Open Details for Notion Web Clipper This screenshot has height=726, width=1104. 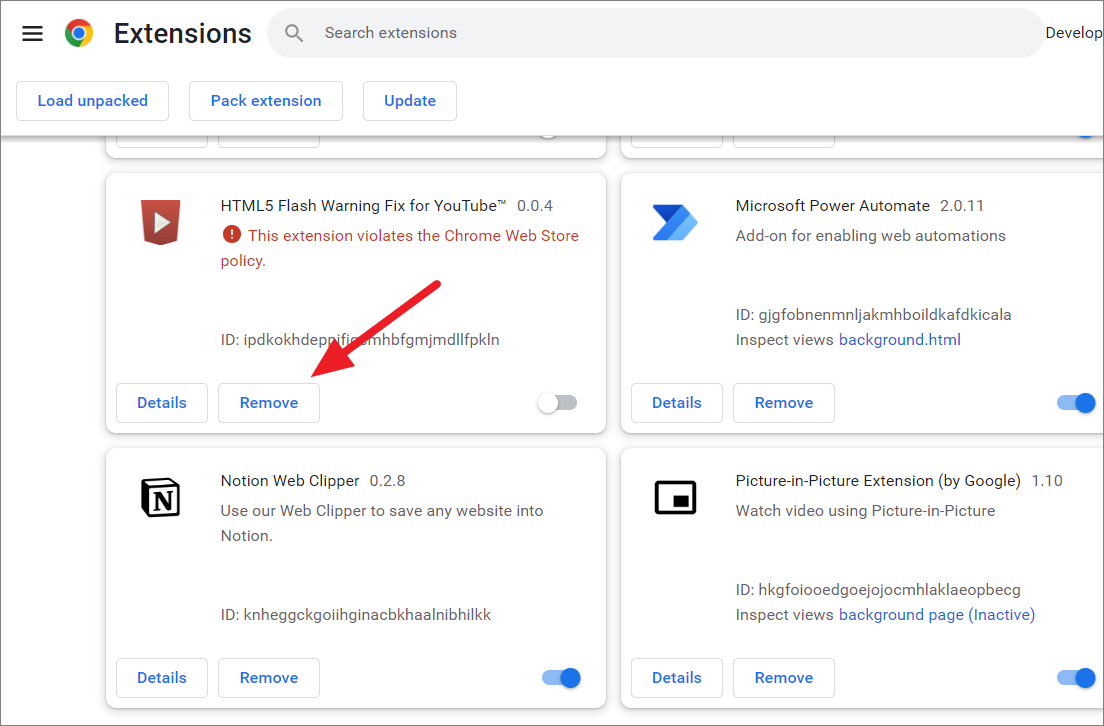162,678
